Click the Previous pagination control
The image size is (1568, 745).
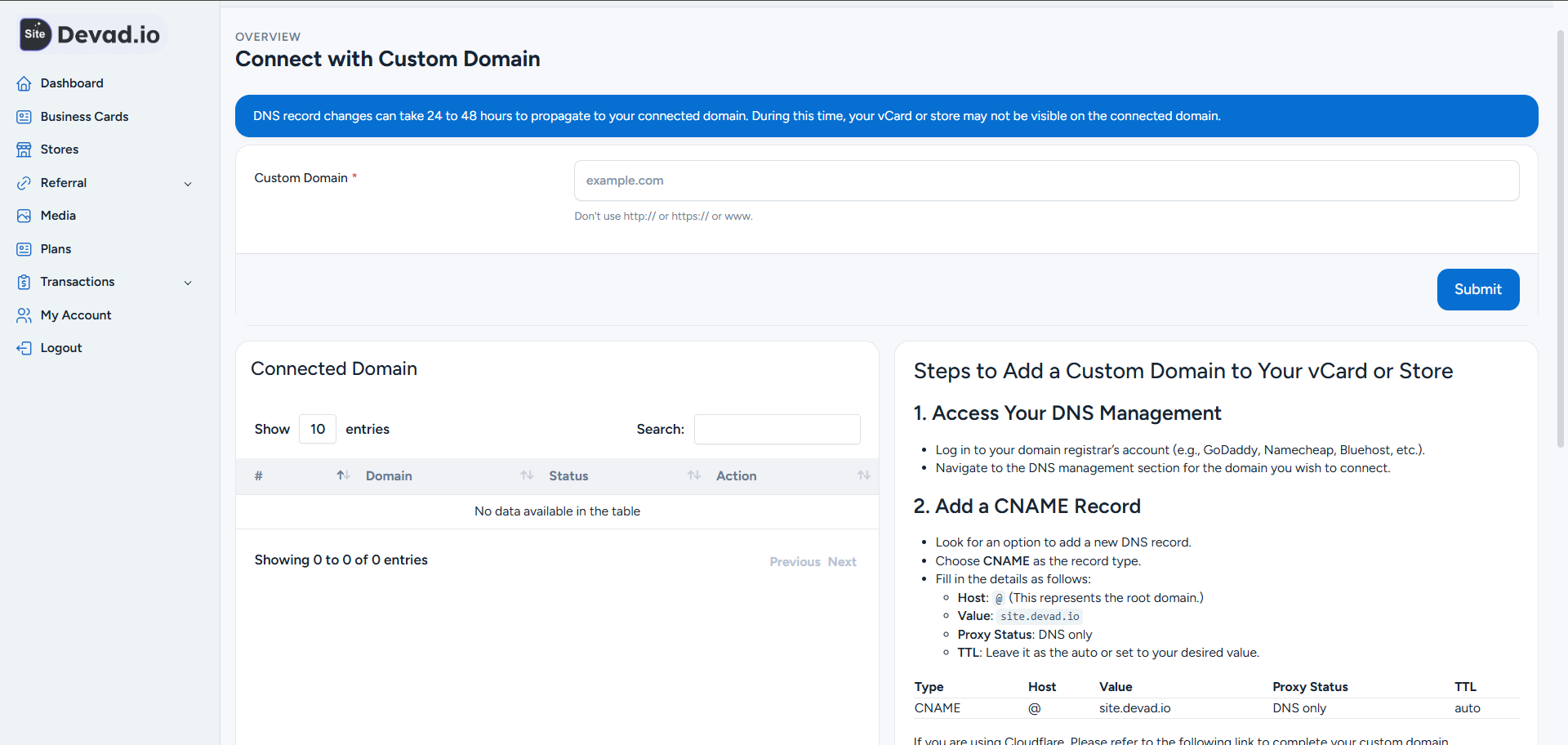794,561
